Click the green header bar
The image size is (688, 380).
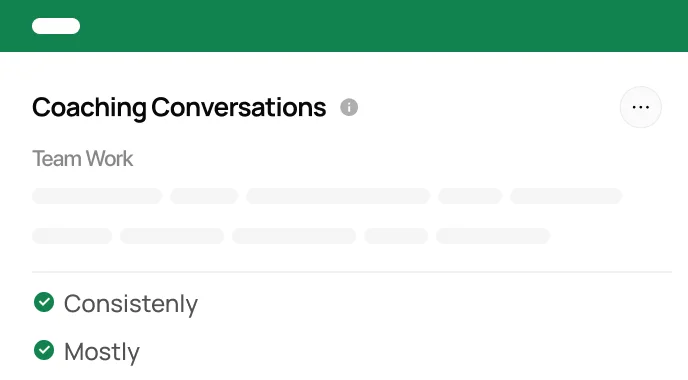(344, 26)
